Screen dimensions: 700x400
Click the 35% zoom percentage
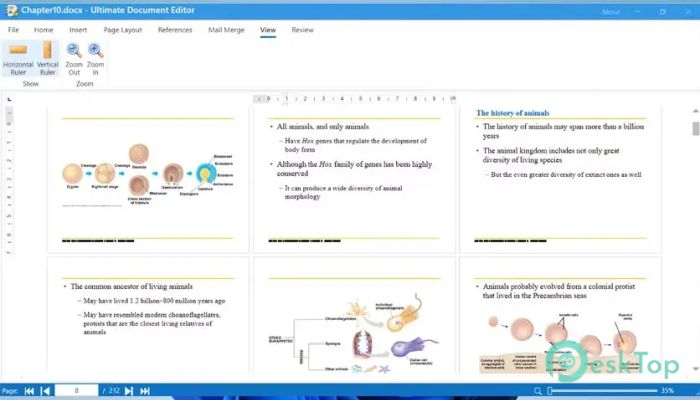pyautogui.click(x=668, y=391)
